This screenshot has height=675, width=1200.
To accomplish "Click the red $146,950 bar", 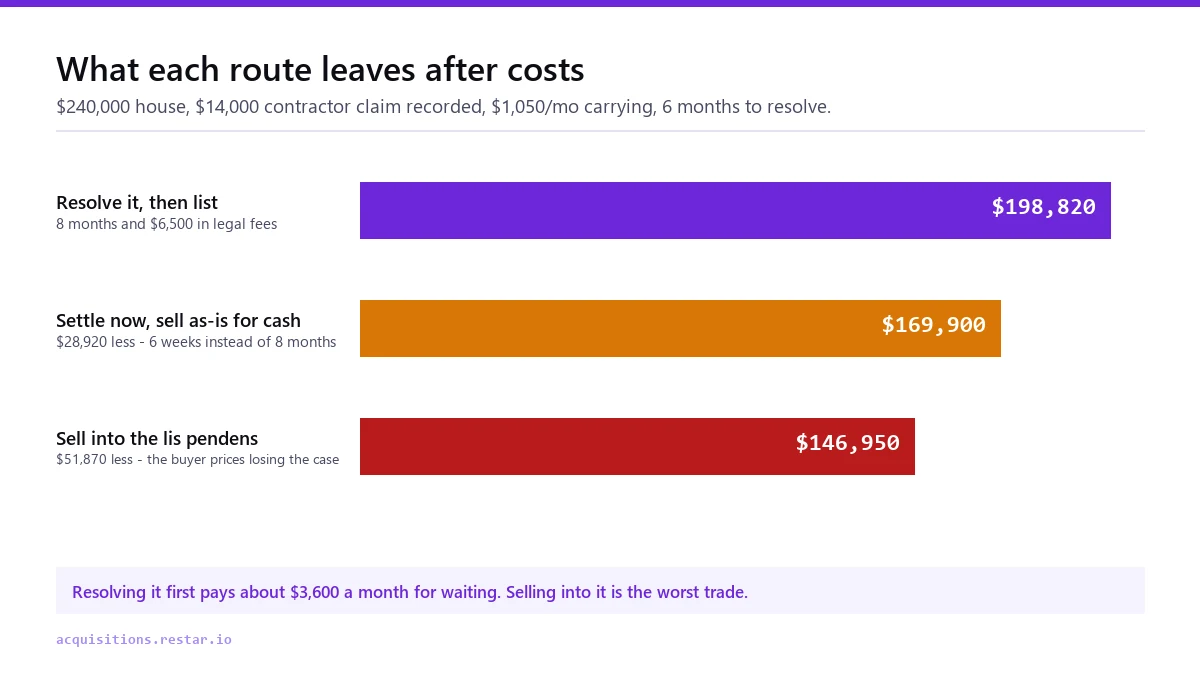I will [637, 446].
